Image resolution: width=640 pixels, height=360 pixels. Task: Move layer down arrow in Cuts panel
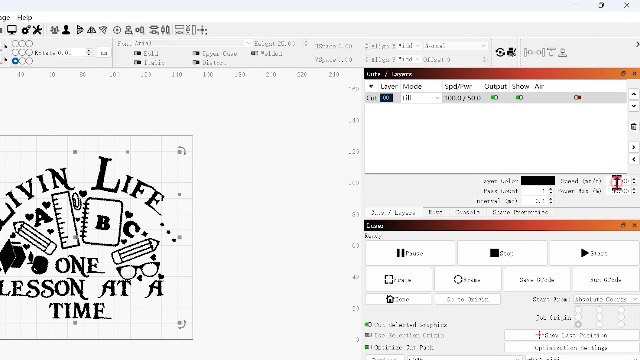coord(633,106)
